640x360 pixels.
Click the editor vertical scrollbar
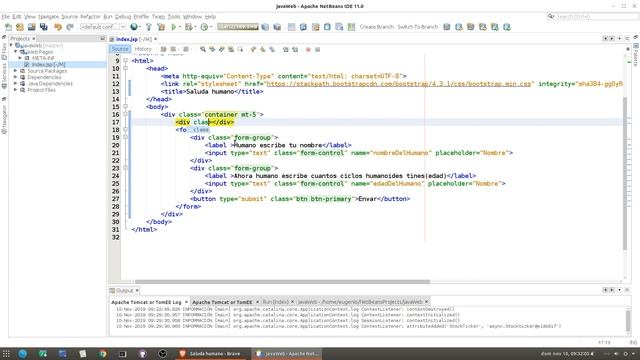(x=624, y=173)
